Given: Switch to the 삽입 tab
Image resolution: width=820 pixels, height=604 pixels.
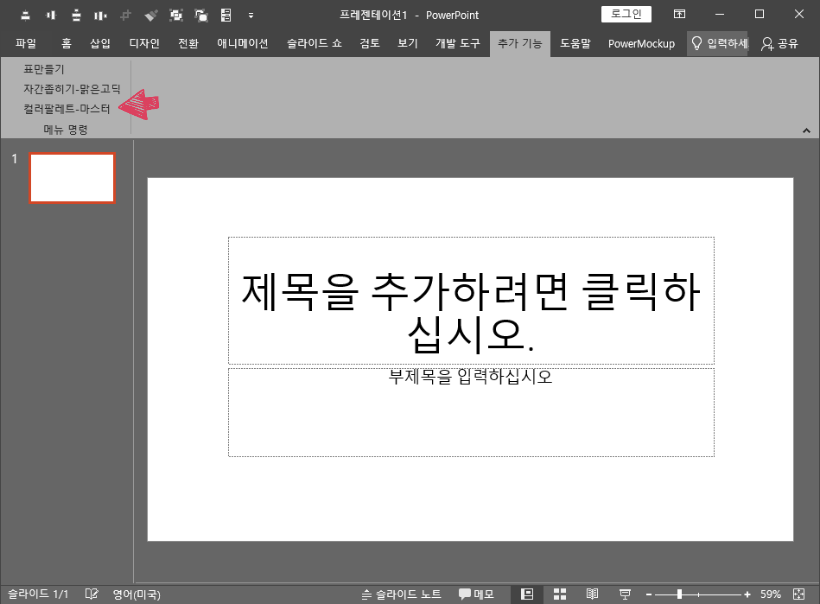Looking at the screenshot, I should coord(100,43).
